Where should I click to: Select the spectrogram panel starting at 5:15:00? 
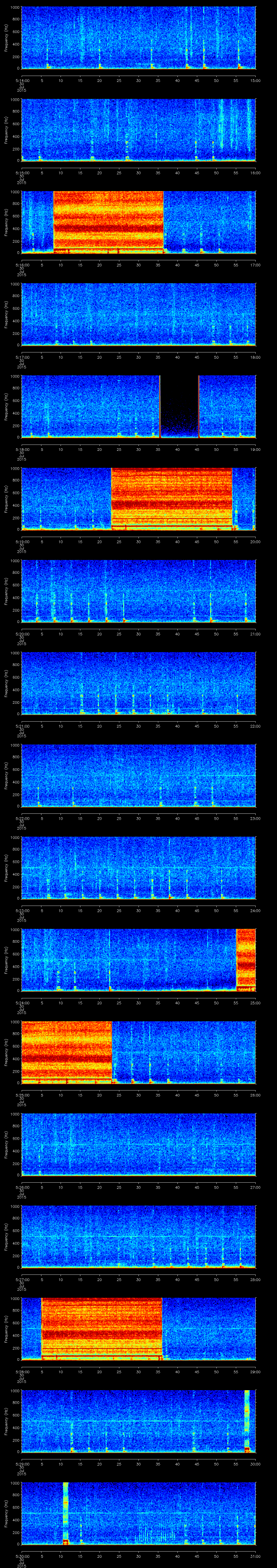coord(139,130)
